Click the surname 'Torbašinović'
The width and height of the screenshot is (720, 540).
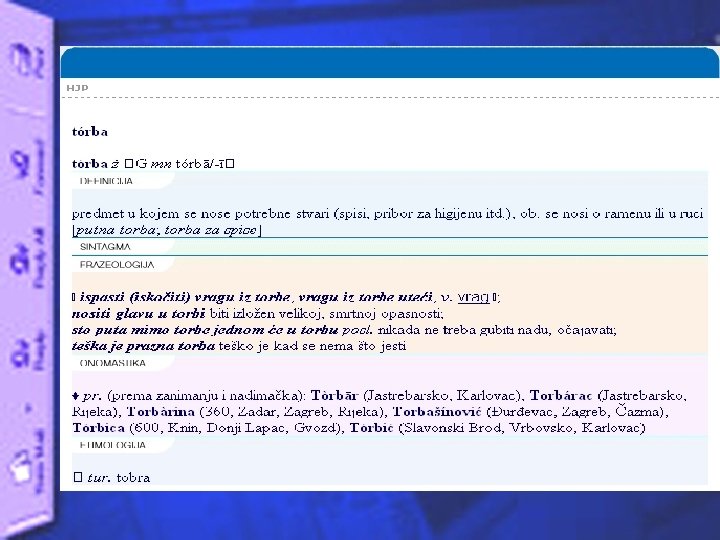(437, 411)
